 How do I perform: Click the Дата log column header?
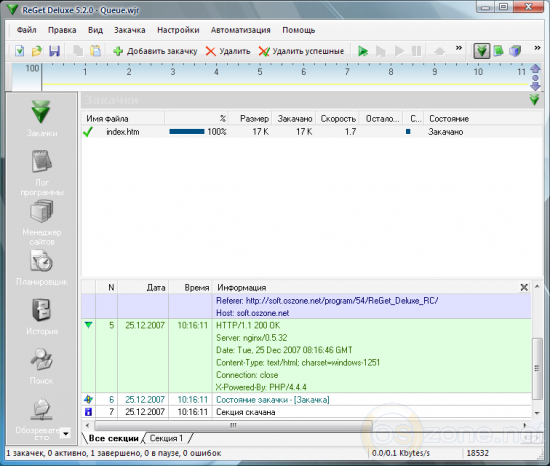(143, 288)
